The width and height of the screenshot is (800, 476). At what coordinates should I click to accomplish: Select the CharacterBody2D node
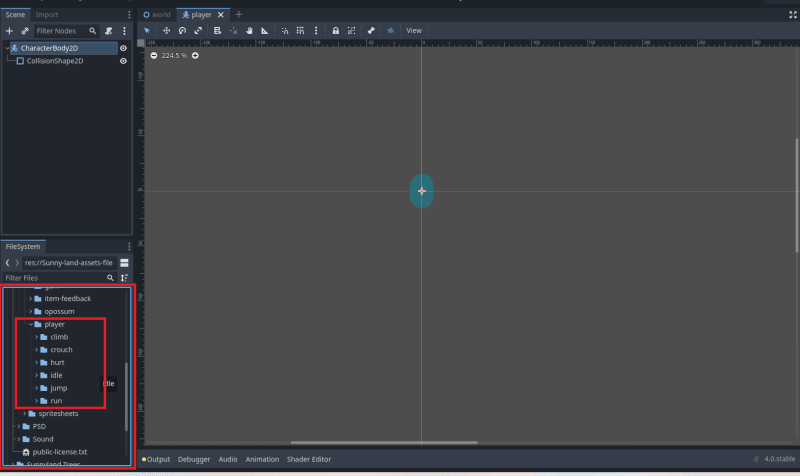49,48
